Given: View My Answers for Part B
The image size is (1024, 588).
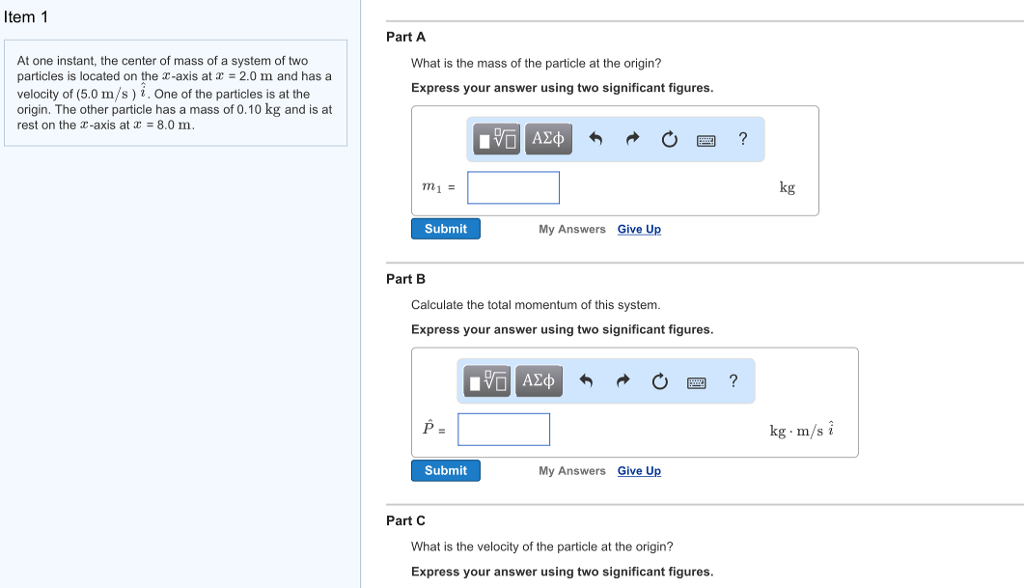Looking at the screenshot, I should [x=572, y=471].
